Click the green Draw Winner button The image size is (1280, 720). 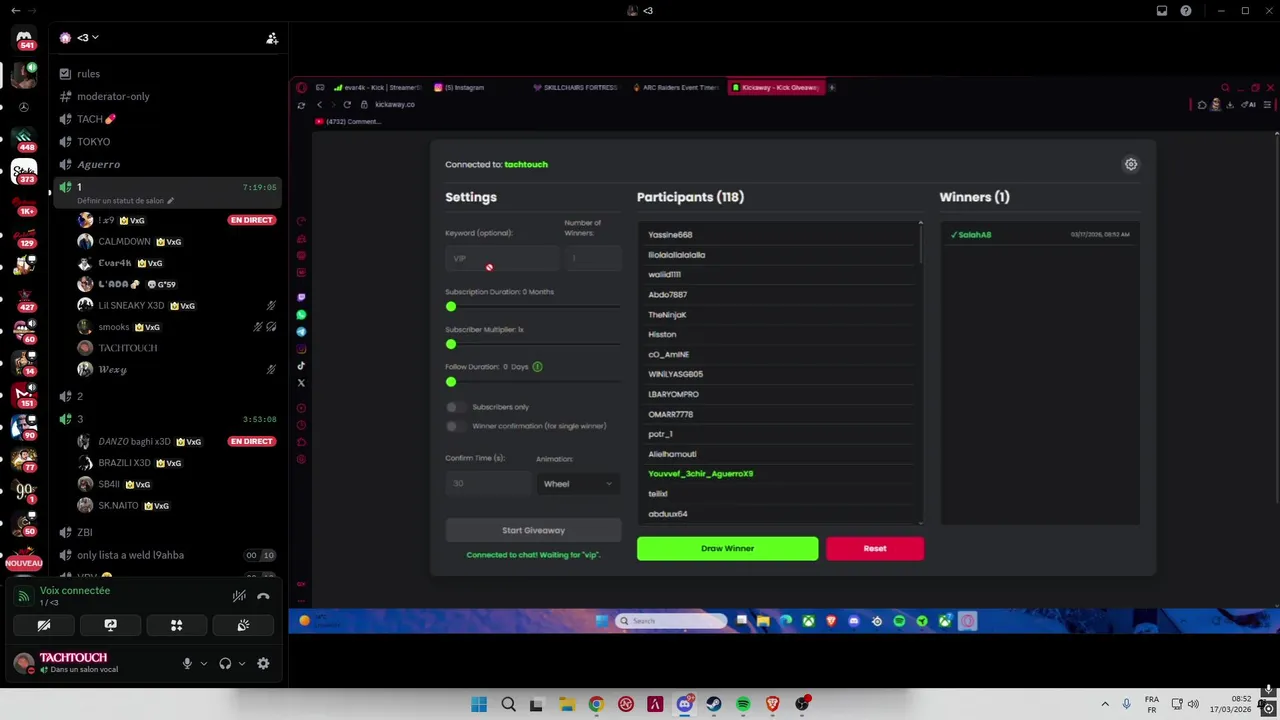click(x=727, y=548)
